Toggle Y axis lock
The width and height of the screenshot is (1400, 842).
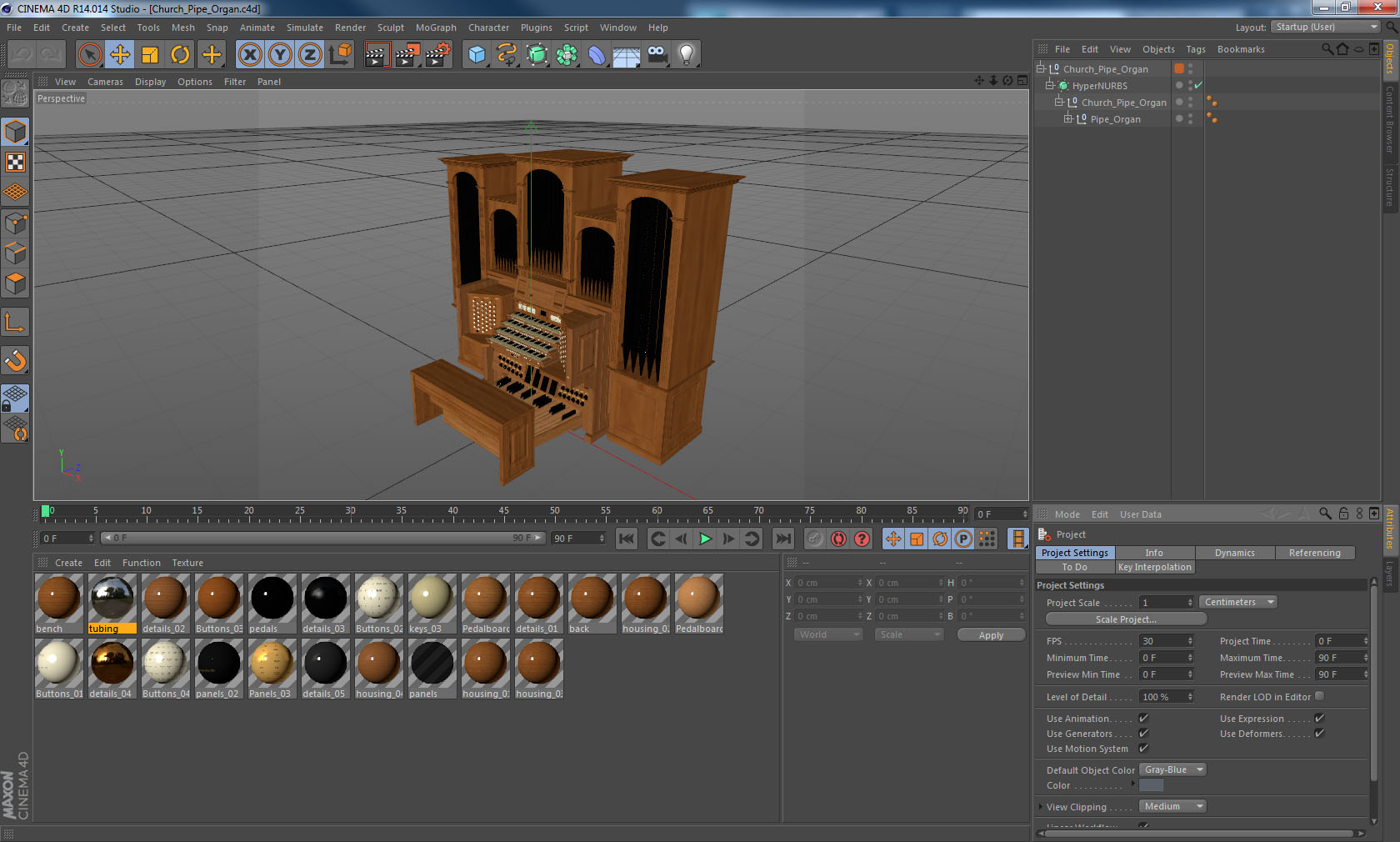pos(280,55)
